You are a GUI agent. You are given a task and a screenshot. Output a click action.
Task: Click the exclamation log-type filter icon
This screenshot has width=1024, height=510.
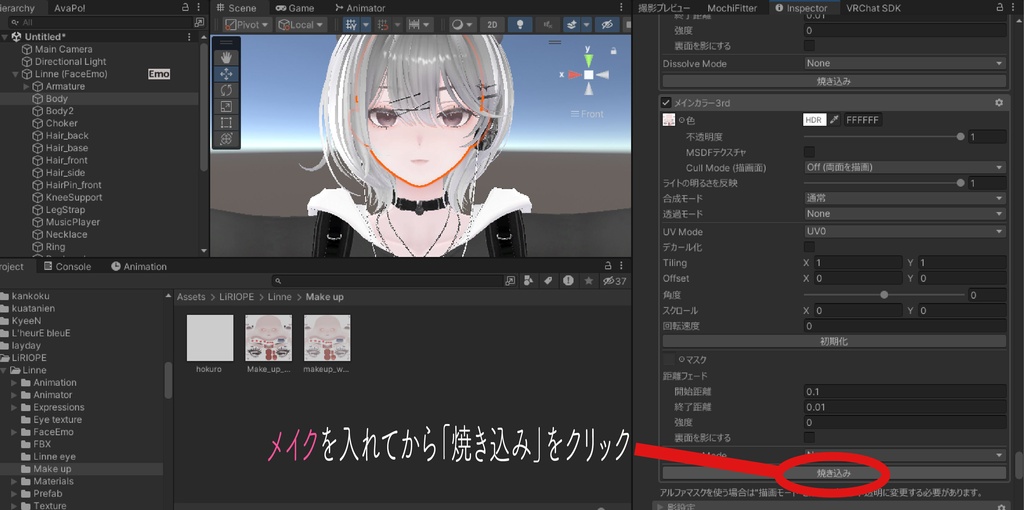(568, 281)
